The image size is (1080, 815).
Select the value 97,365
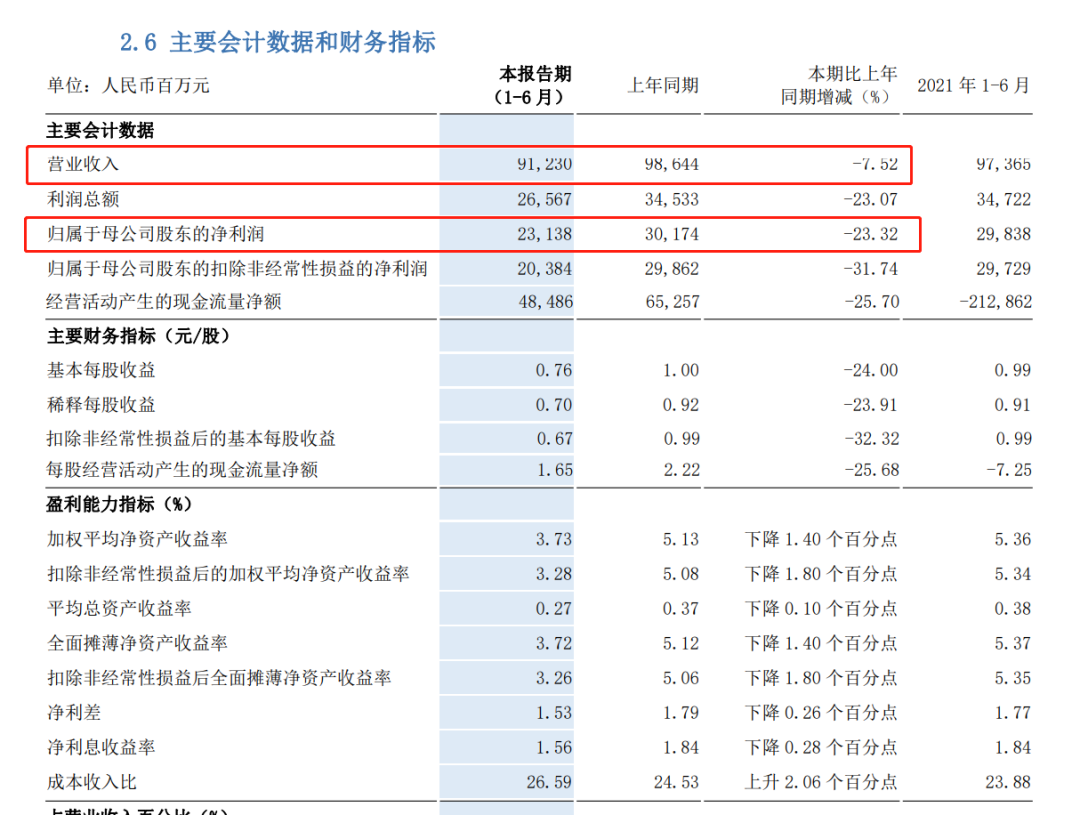click(1004, 164)
